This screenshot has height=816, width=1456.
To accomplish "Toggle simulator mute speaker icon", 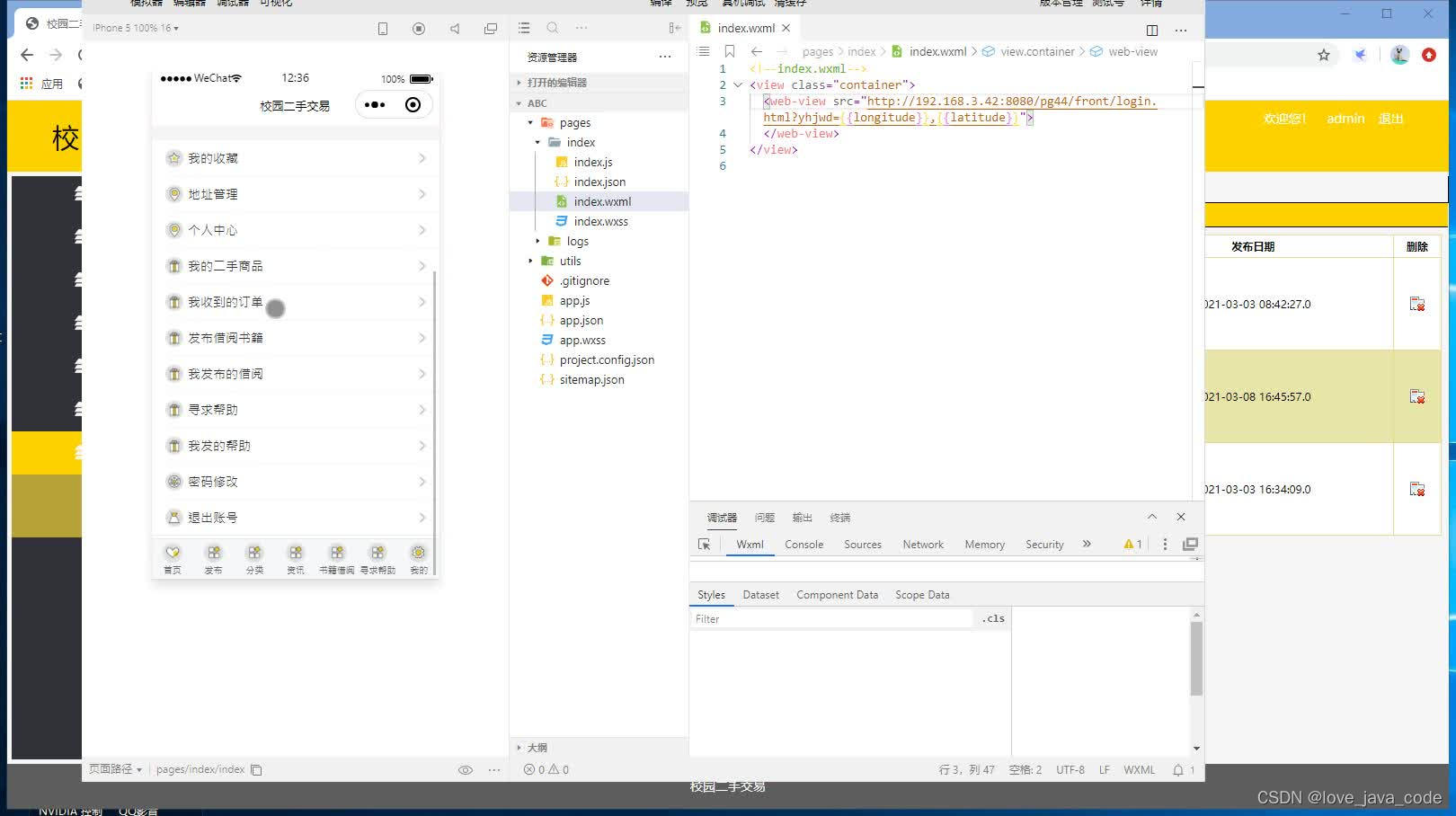I will (455, 29).
